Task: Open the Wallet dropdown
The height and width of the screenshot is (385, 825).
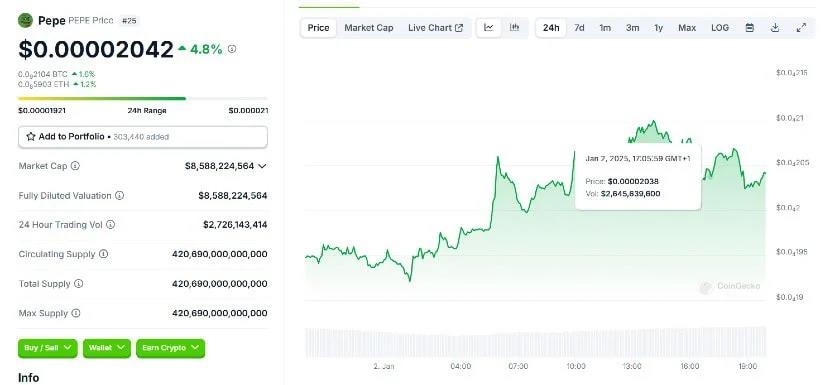Action: 107,348
